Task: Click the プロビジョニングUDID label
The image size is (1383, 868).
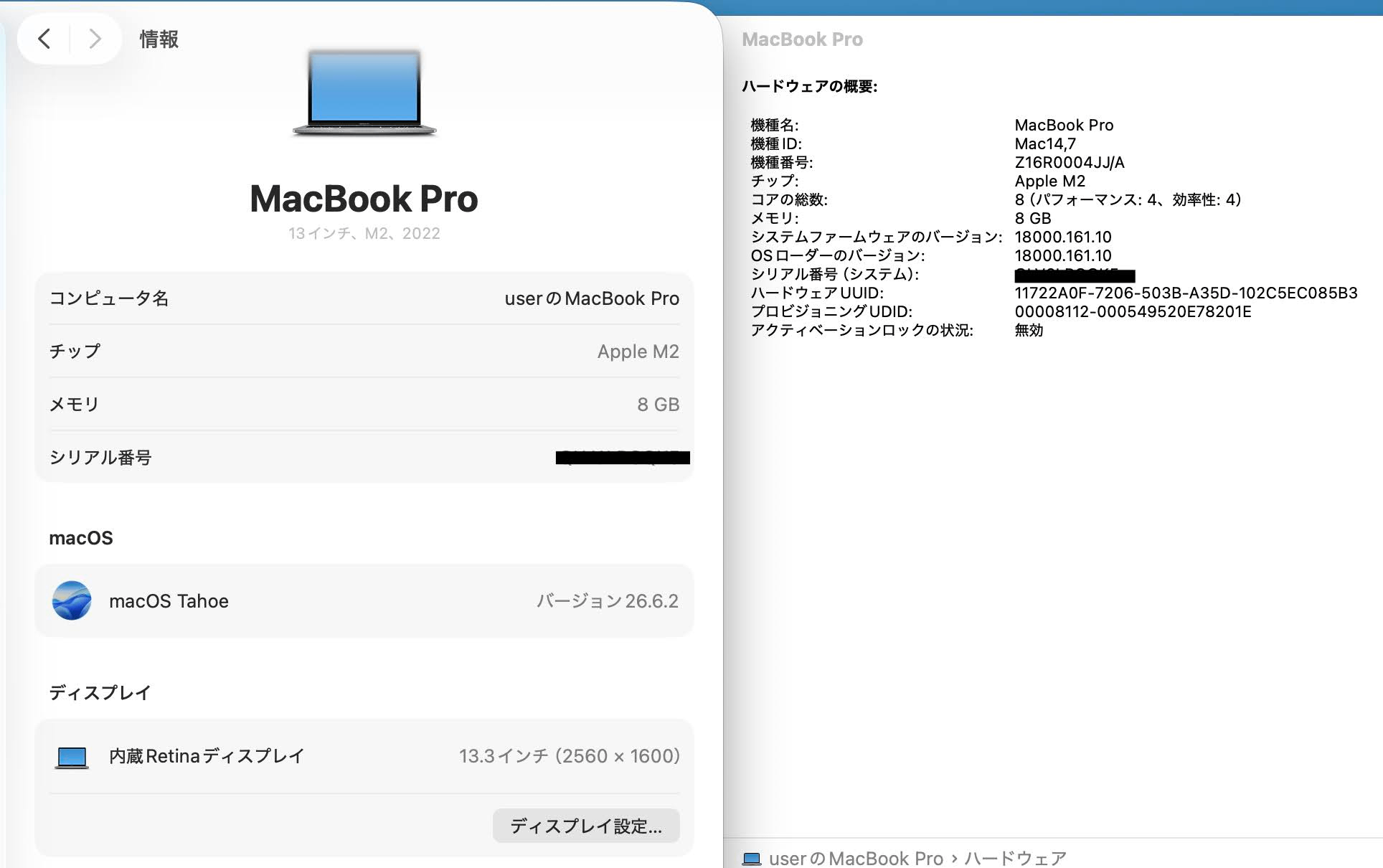Action: 831,312
